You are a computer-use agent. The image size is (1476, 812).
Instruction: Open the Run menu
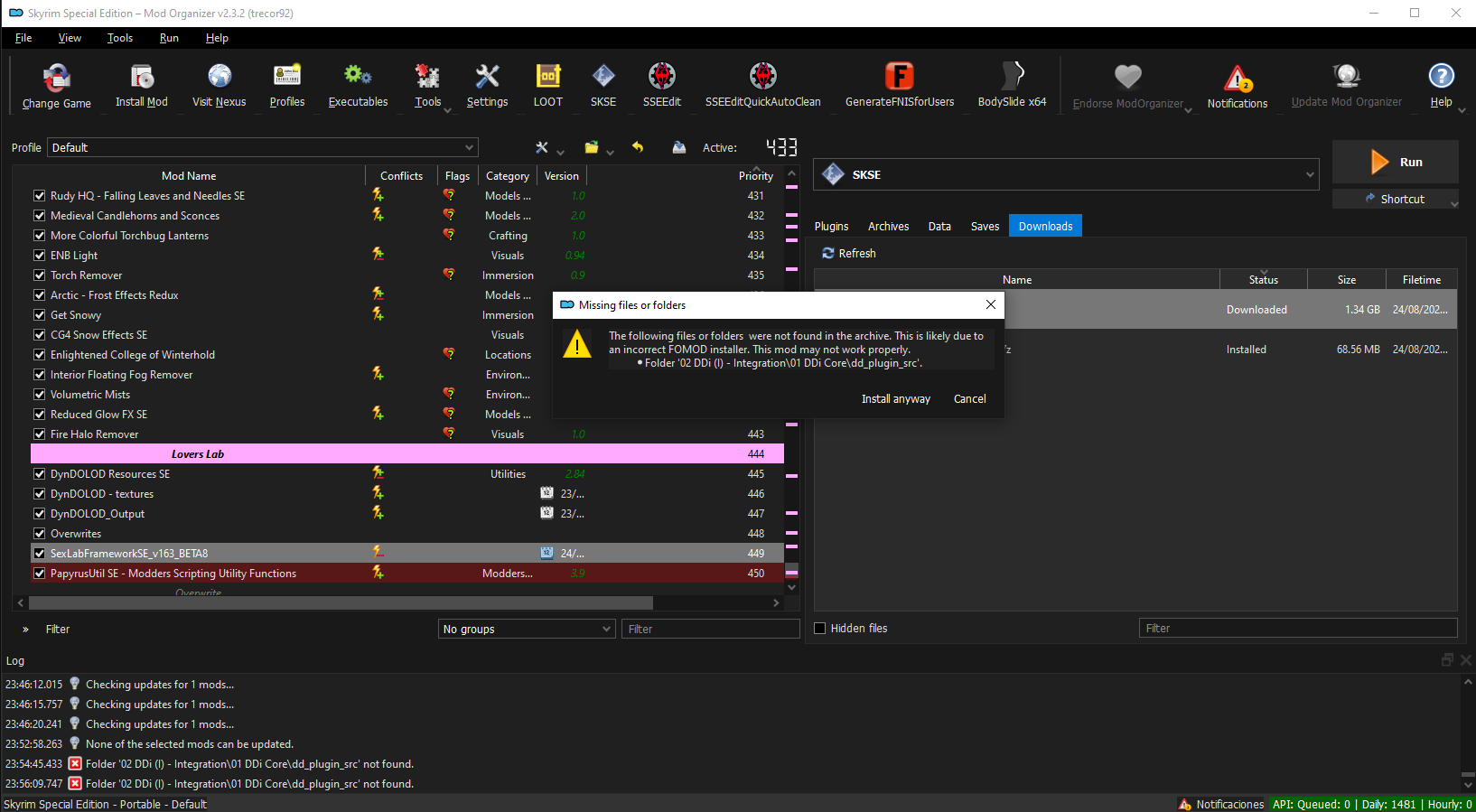coord(169,38)
